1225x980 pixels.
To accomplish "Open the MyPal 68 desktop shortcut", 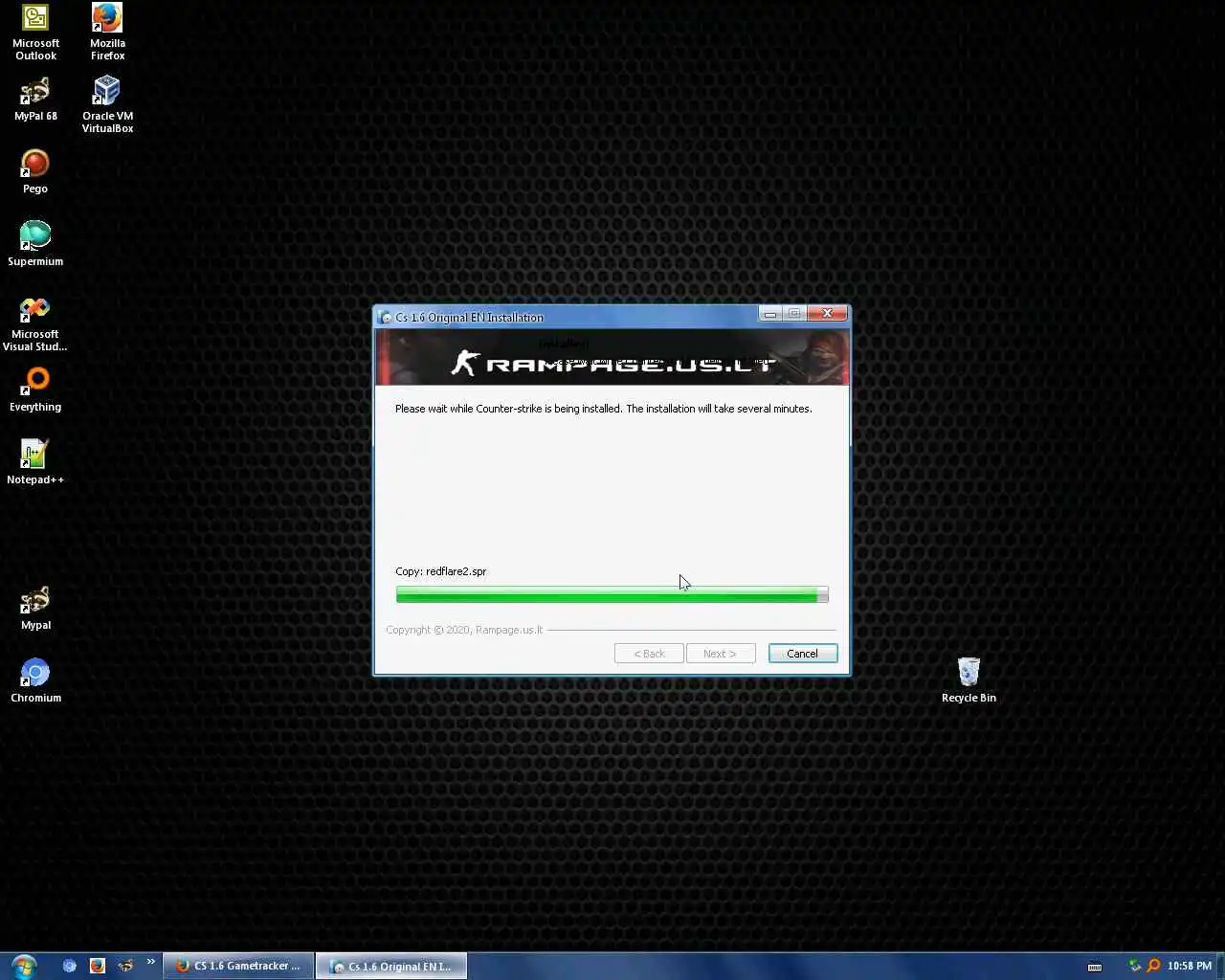I will click(x=35, y=100).
